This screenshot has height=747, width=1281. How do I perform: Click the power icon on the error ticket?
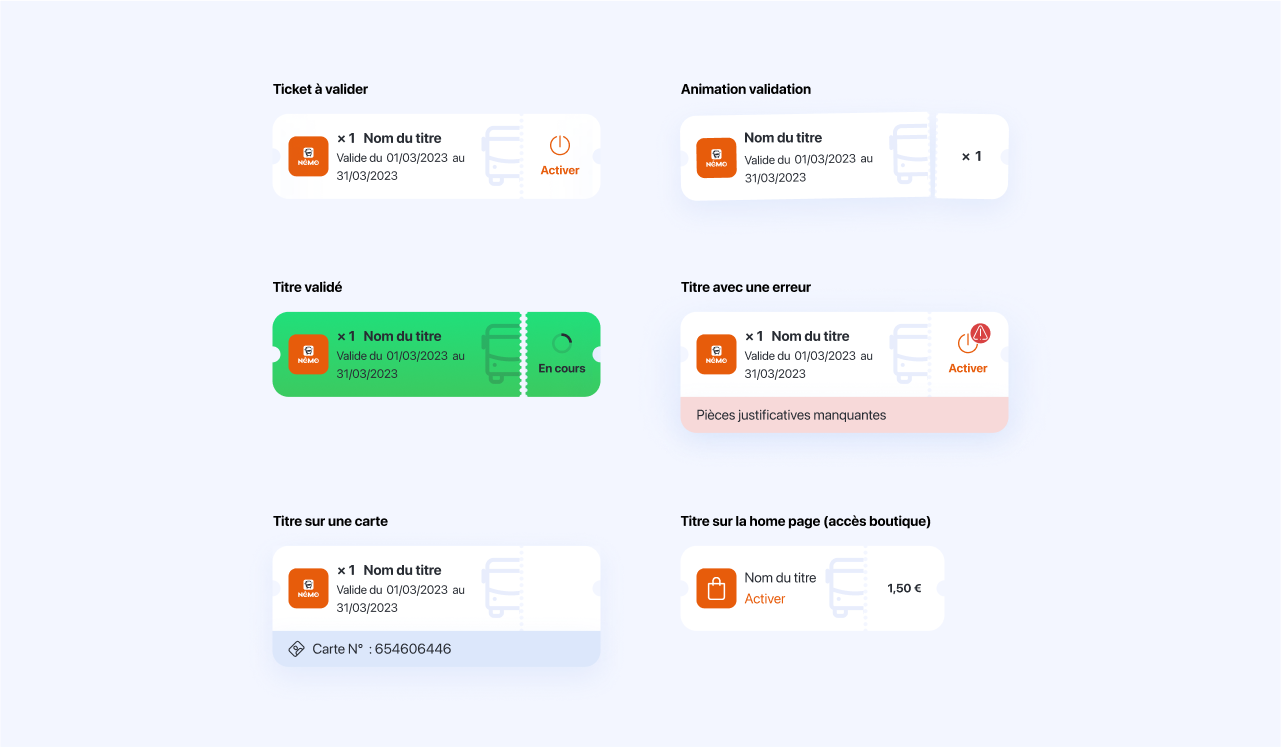pos(967,343)
